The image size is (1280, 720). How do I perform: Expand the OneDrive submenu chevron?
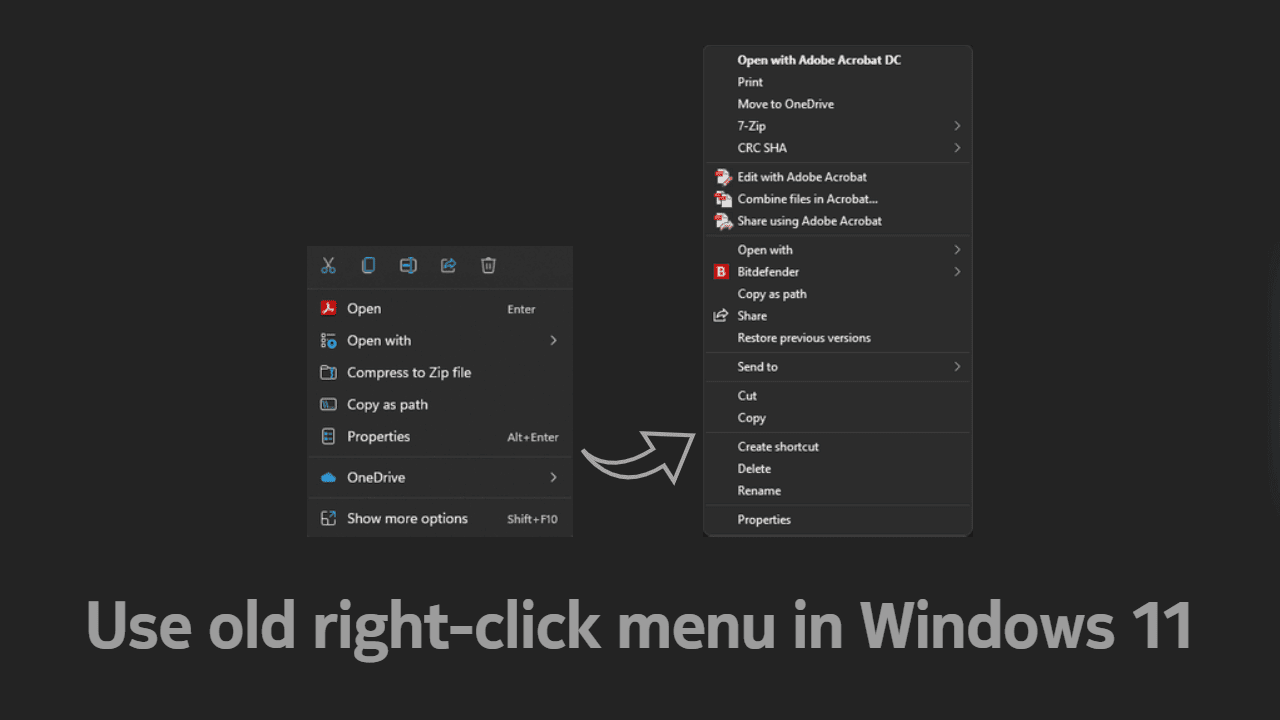coord(553,478)
